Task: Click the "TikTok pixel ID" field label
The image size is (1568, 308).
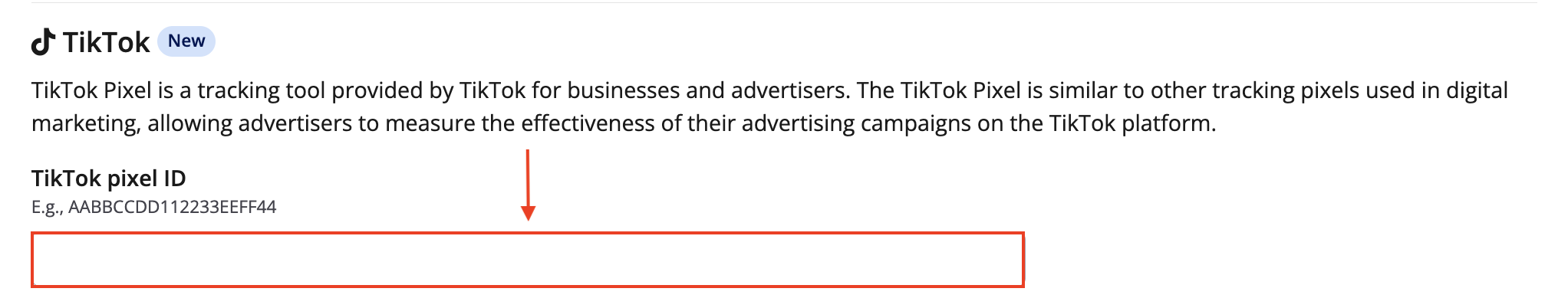Action: click(x=108, y=179)
